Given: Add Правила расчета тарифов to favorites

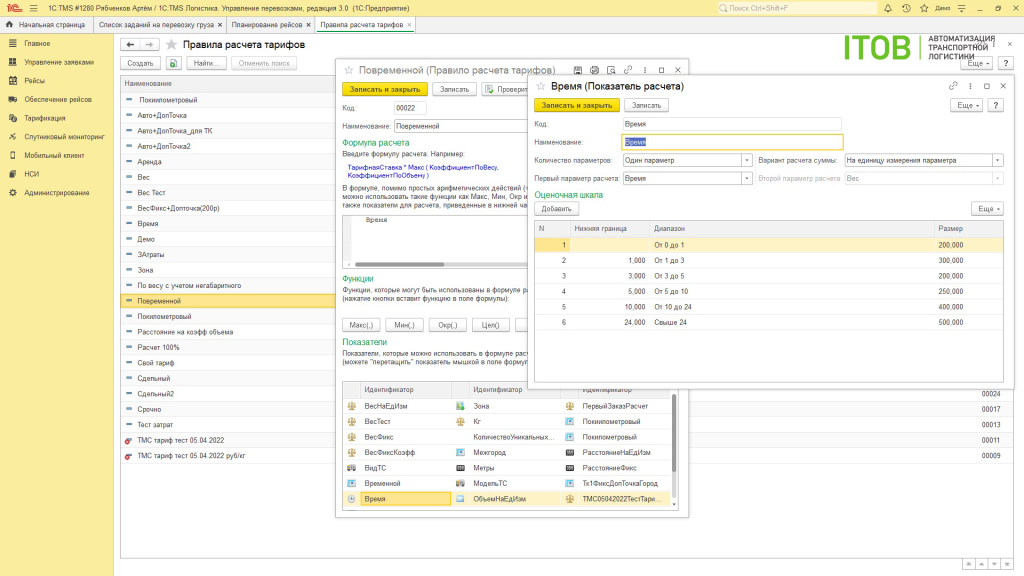Looking at the screenshot, I should [x=171, y=44].
